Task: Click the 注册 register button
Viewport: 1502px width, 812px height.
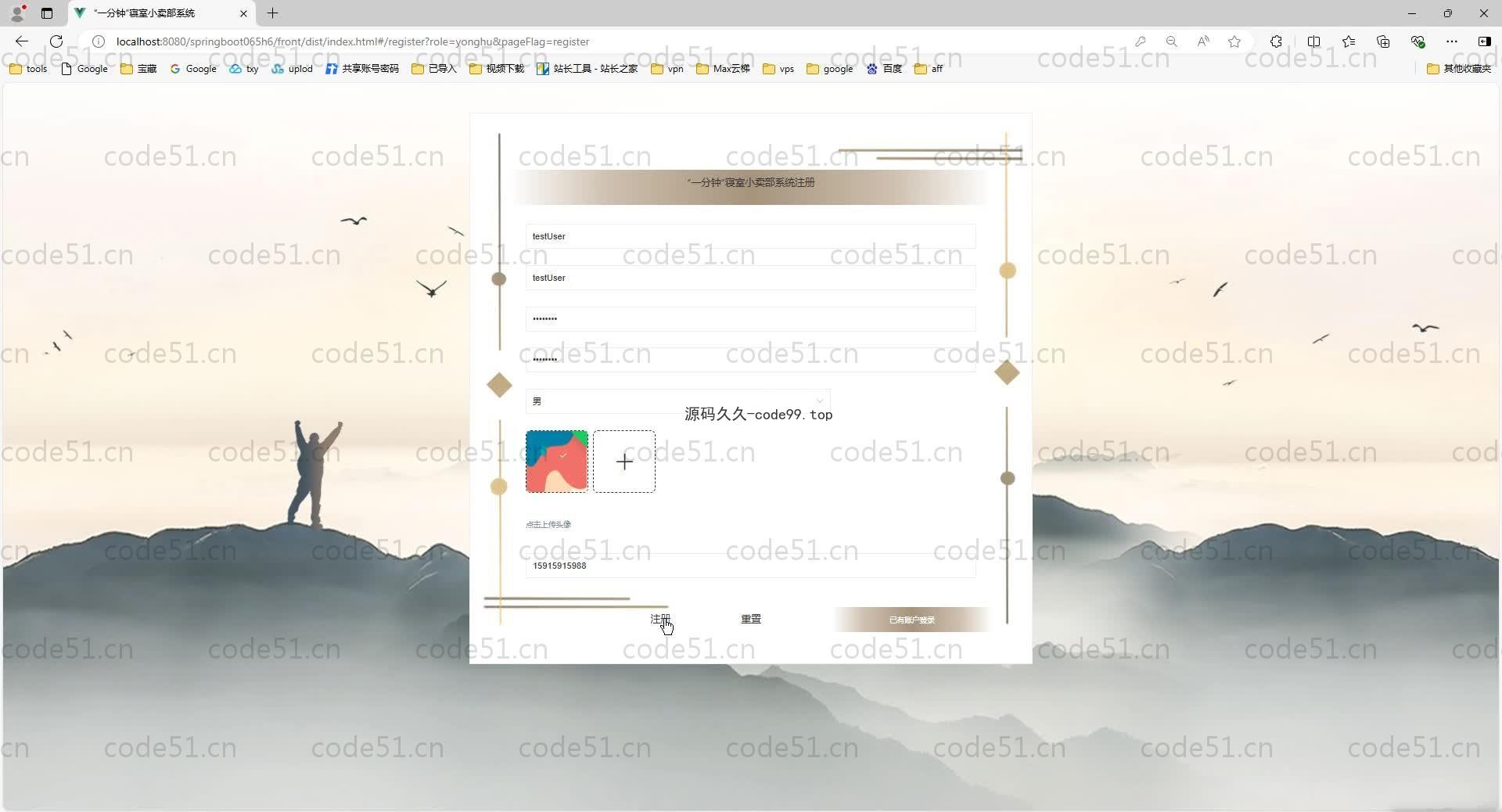Action: pos(660,619)
